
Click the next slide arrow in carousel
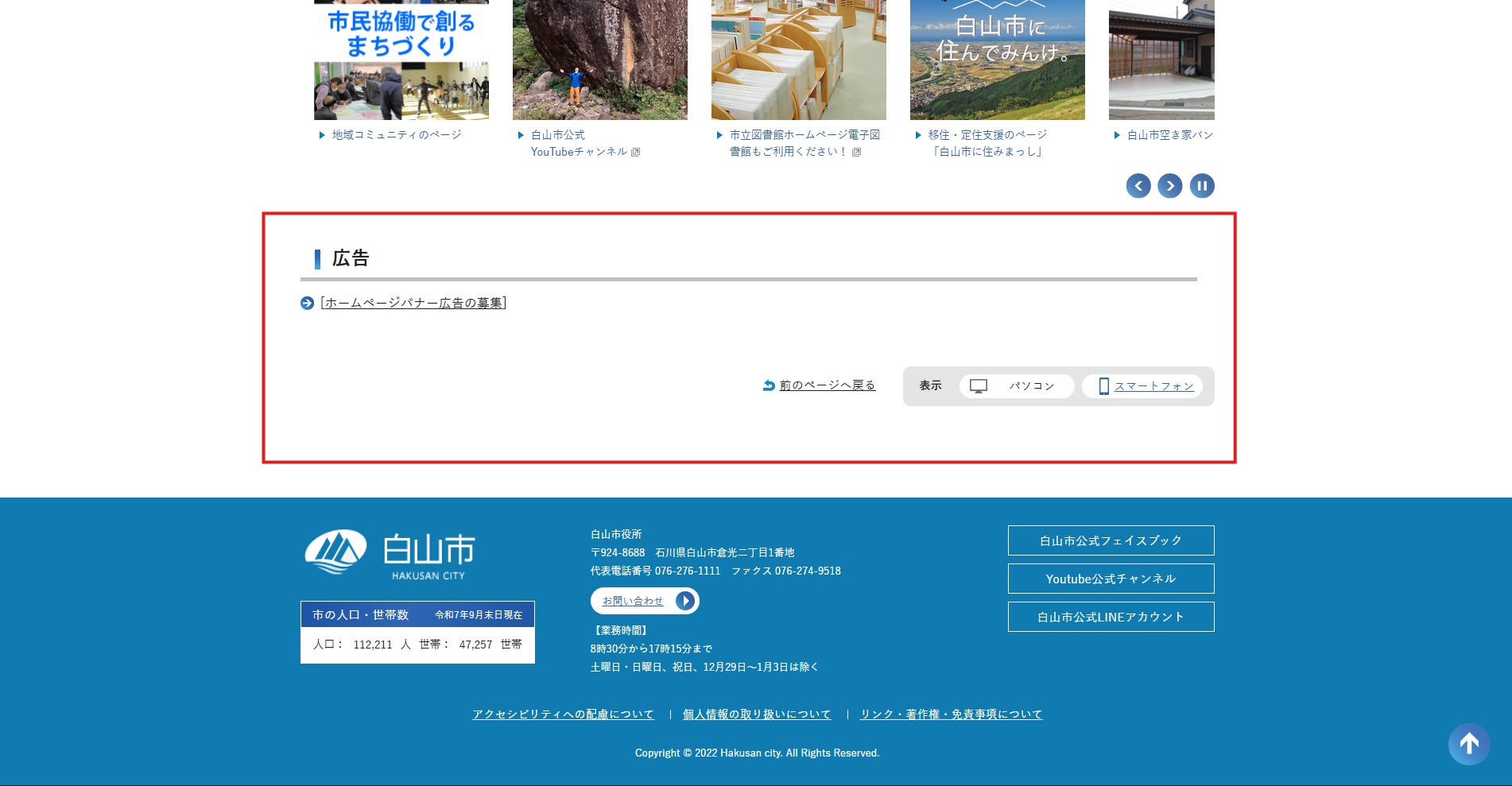point(1169,186)
